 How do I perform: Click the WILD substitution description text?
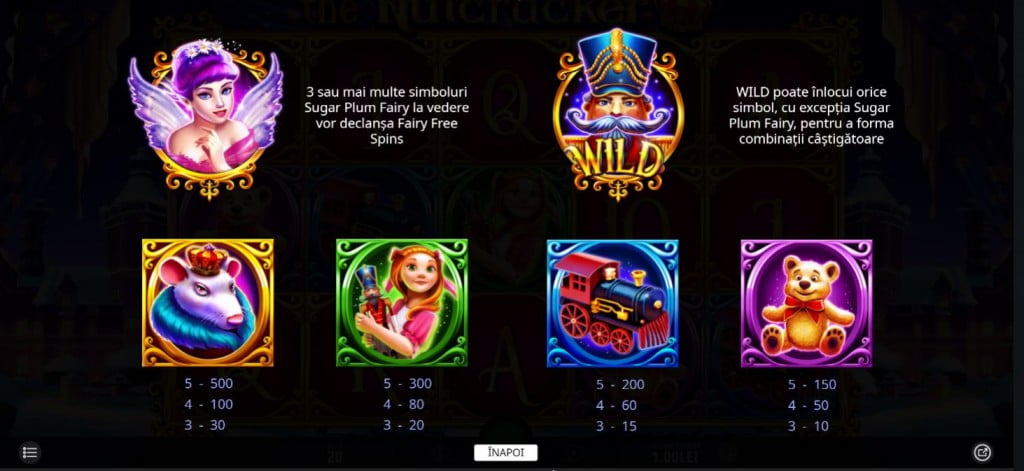pos(810,116)
